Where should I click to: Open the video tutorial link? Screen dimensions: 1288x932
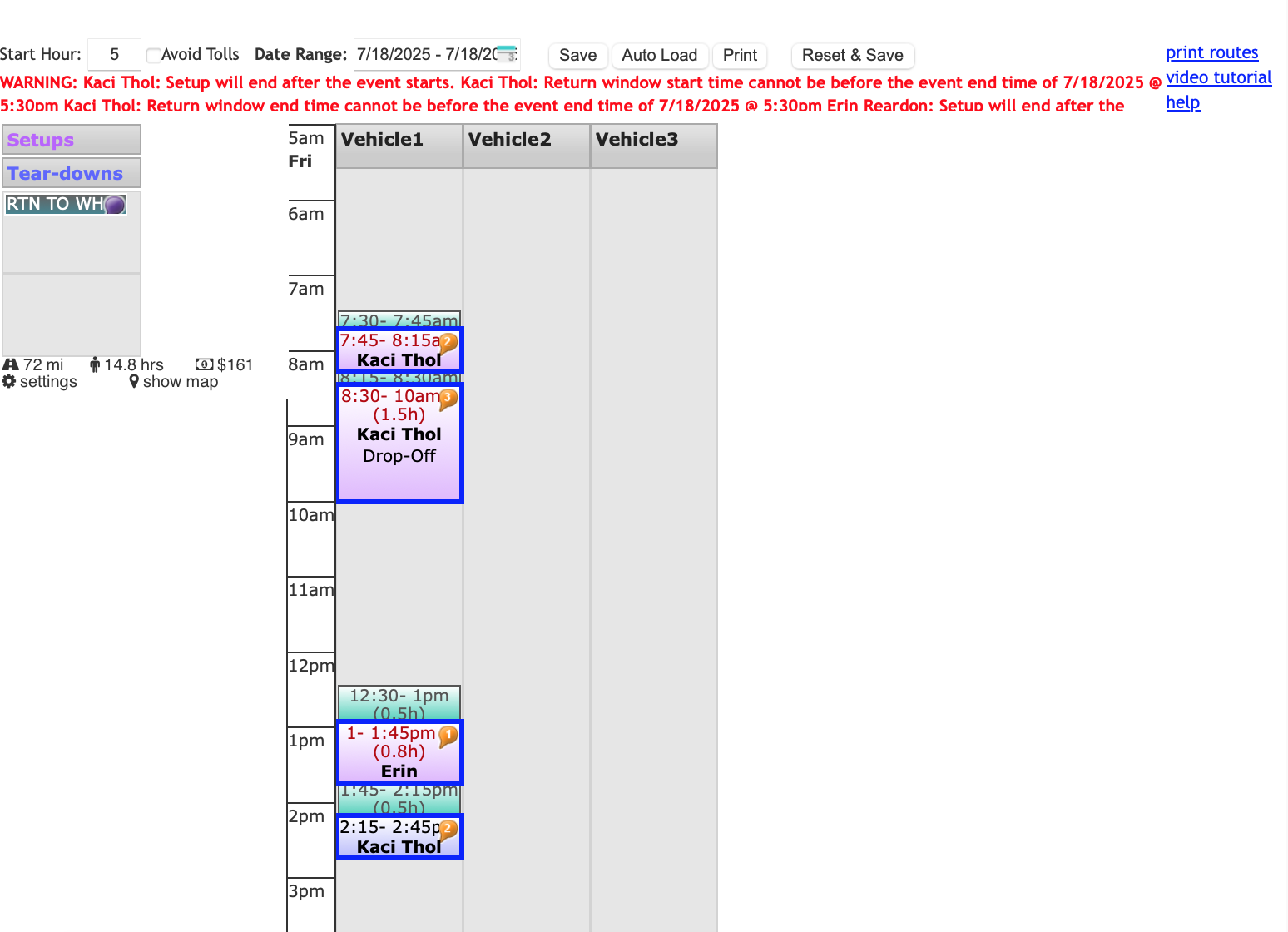pyautogui.click(x=1218, y=77)
